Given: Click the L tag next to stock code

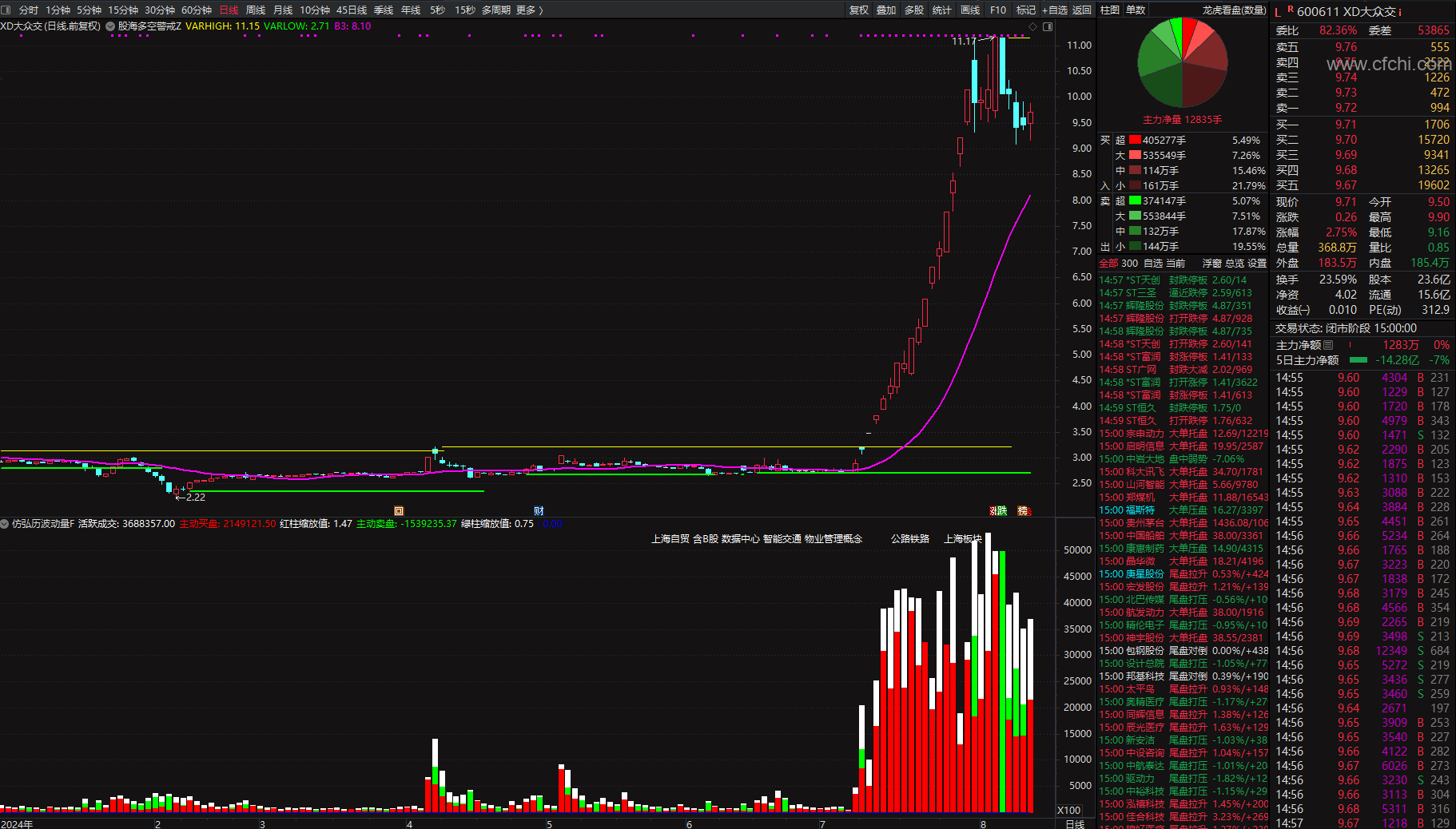Looking at the screenshot, I should (1278, 12).
